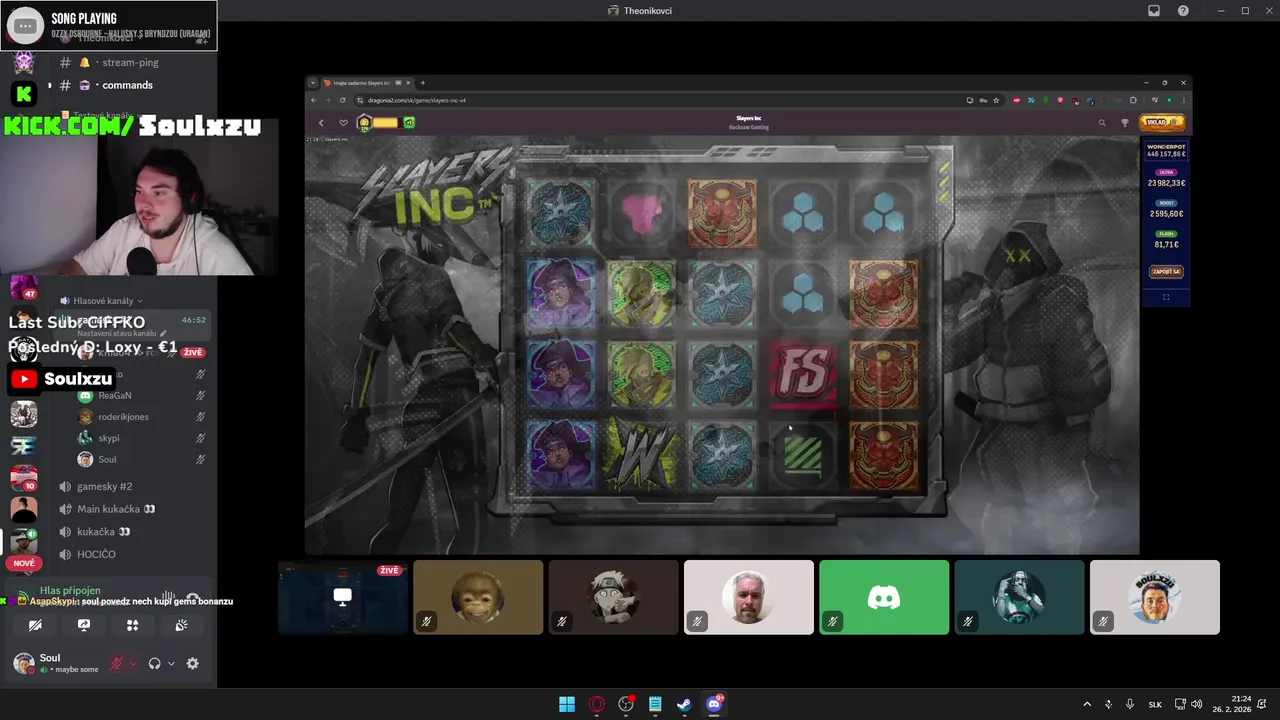
Task: Click the ZAPOJIŤ SA button
Action: point(1166,271)
